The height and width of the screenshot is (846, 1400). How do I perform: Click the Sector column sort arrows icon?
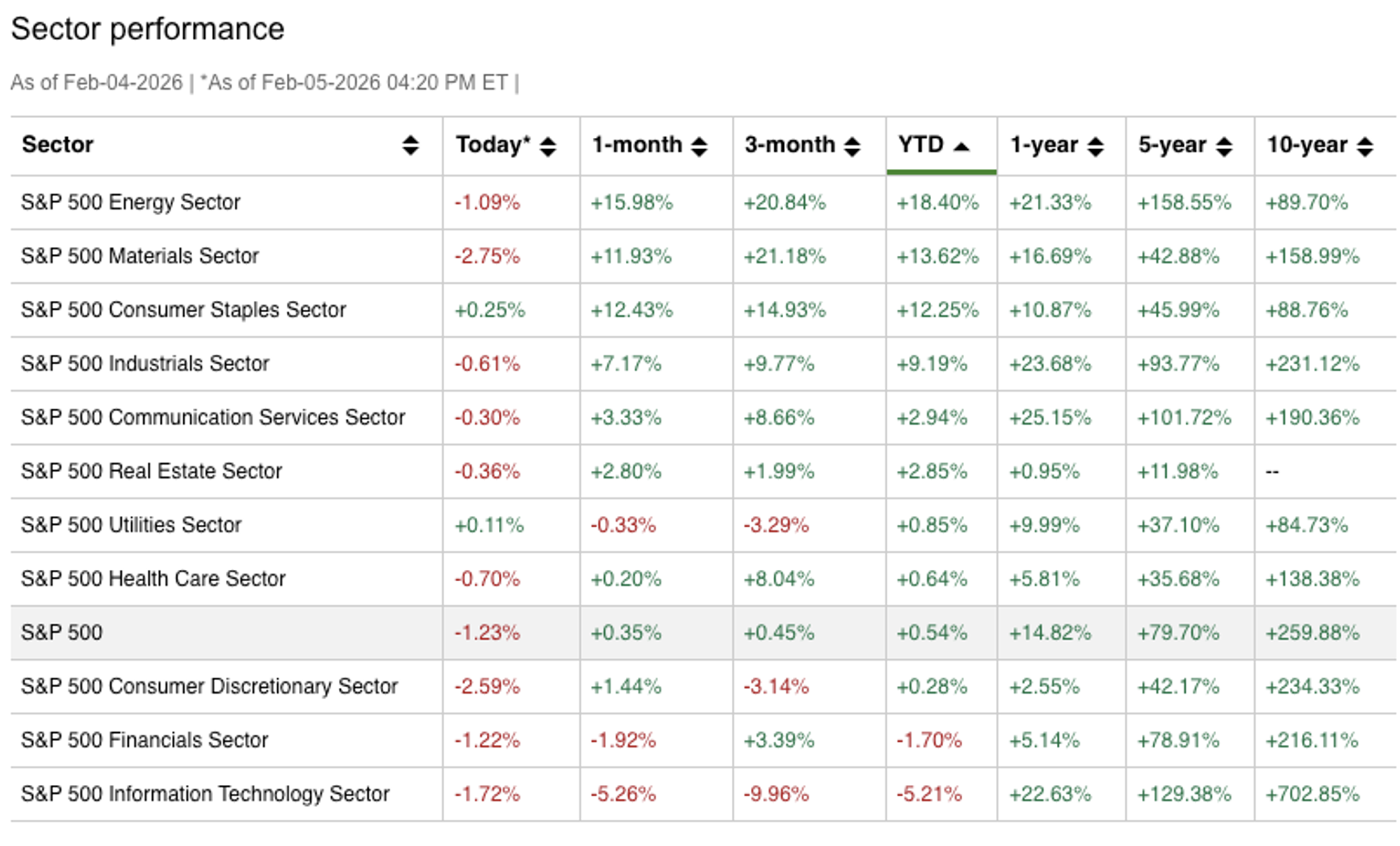pos(410,146)
